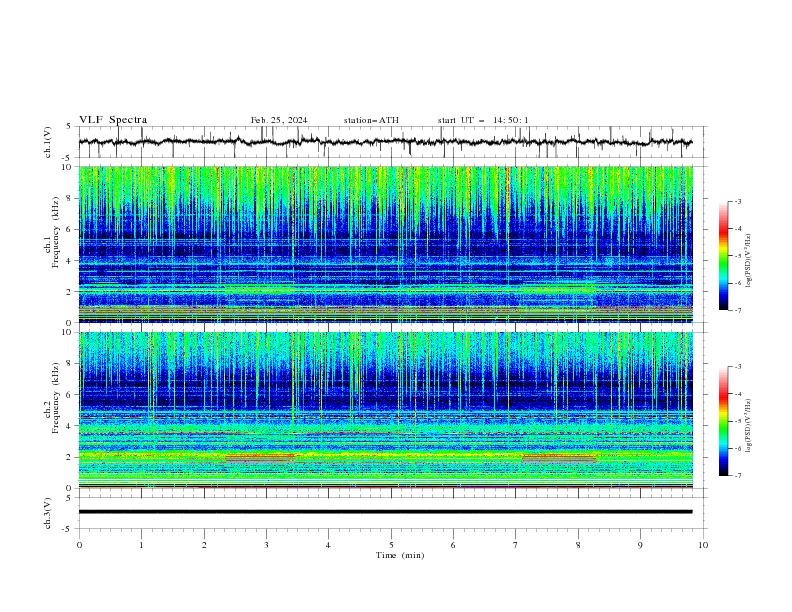This screenshot has height=612, width=792.
Task: Click the 'VLF Spectra' title text
Action: (113, 120)
